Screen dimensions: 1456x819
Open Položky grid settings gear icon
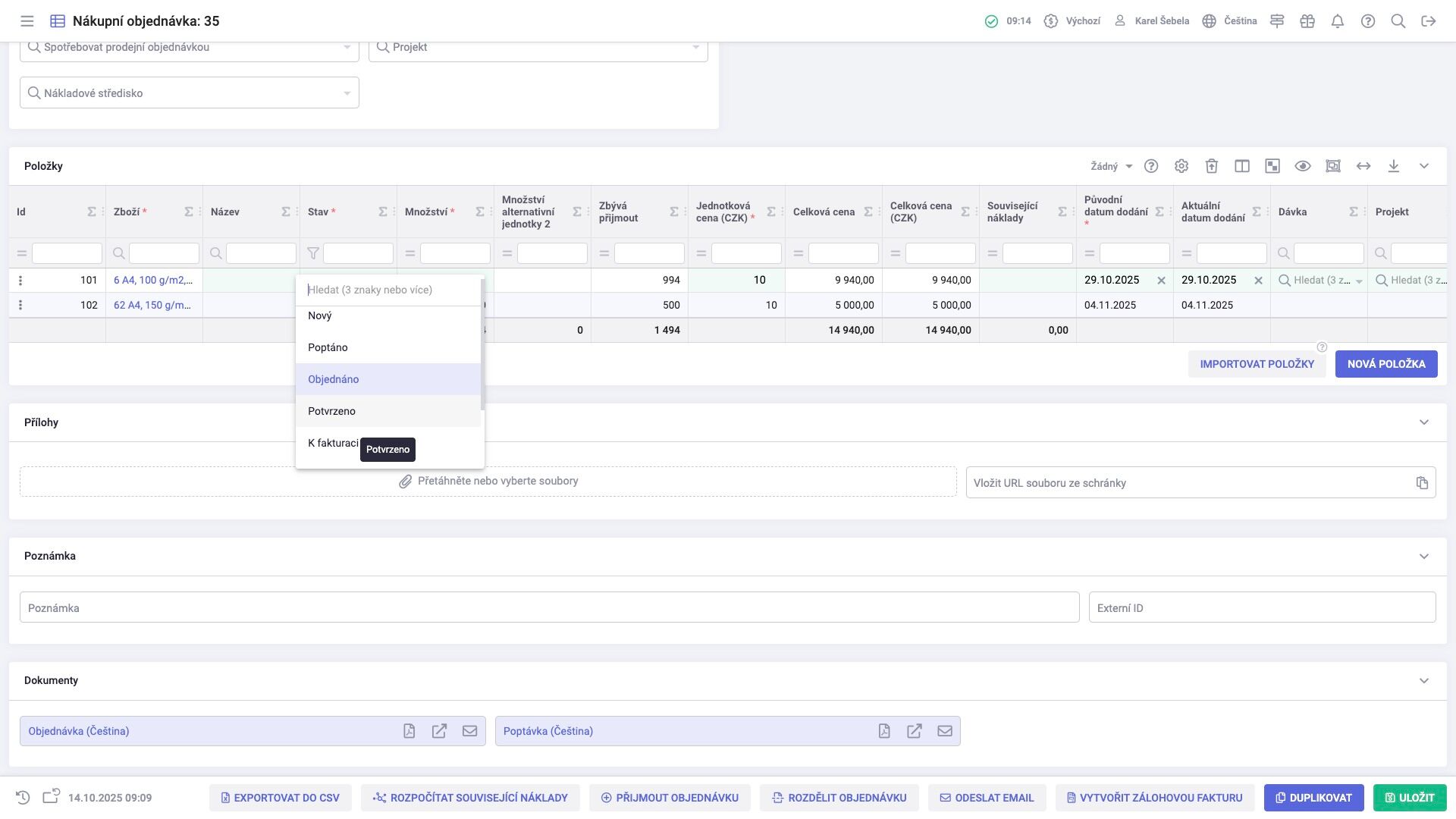tap(1181, 166)
